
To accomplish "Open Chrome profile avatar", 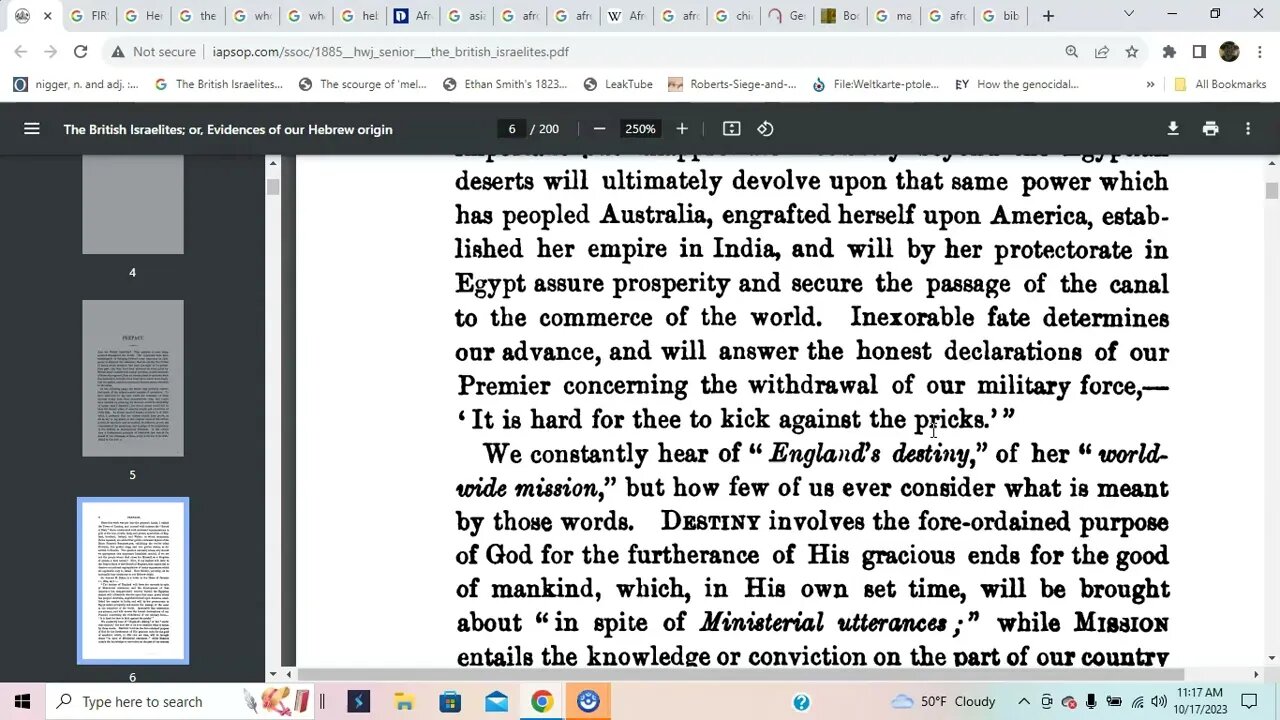I will (x=1229, y=51).
